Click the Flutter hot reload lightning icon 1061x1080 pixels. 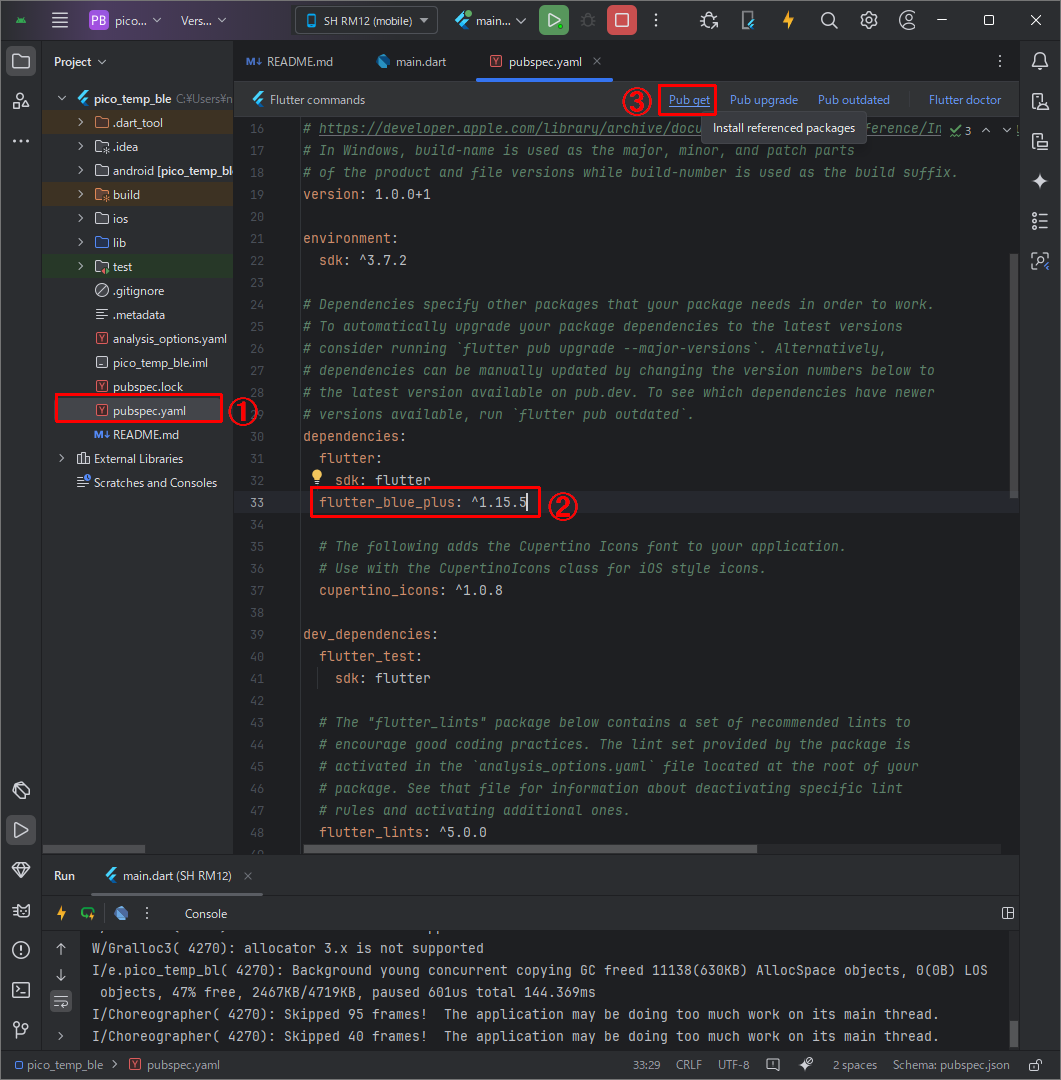coord(788,21)
